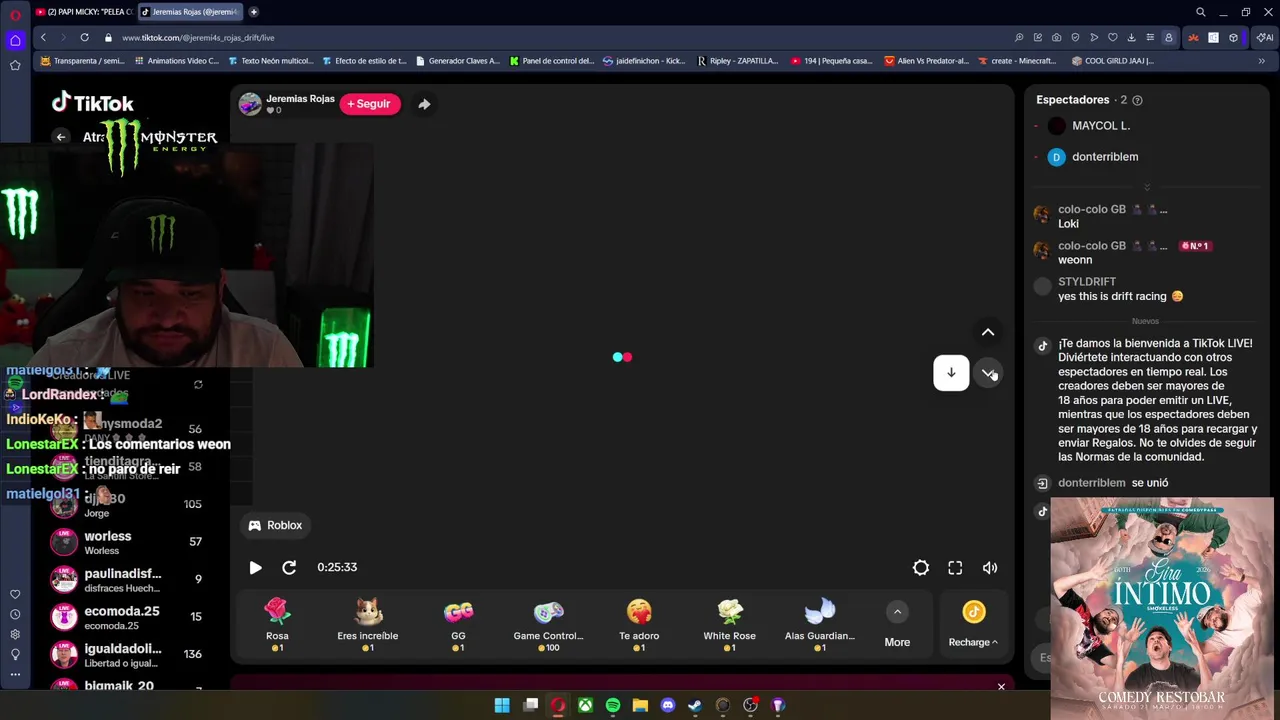The image size is (1280, 720).
Task: Open a new browser tab
Action: click(254, 12)
